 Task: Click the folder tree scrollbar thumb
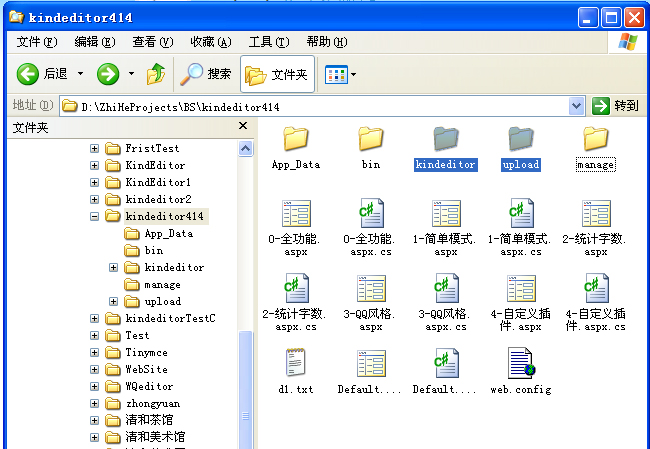pyautogui.click(x=245, y=390)
